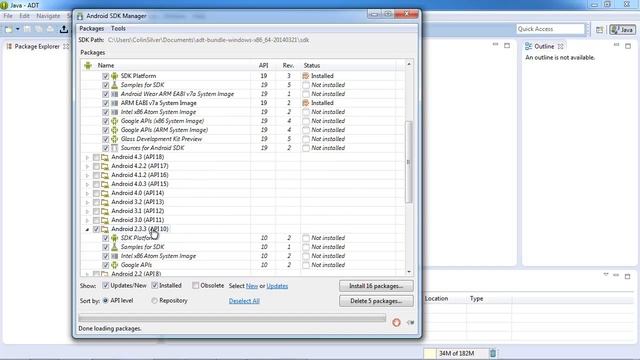640x360 pixels.
Task: Expand the Android 3.0 (API 11) node
Action: pos(87,220)
